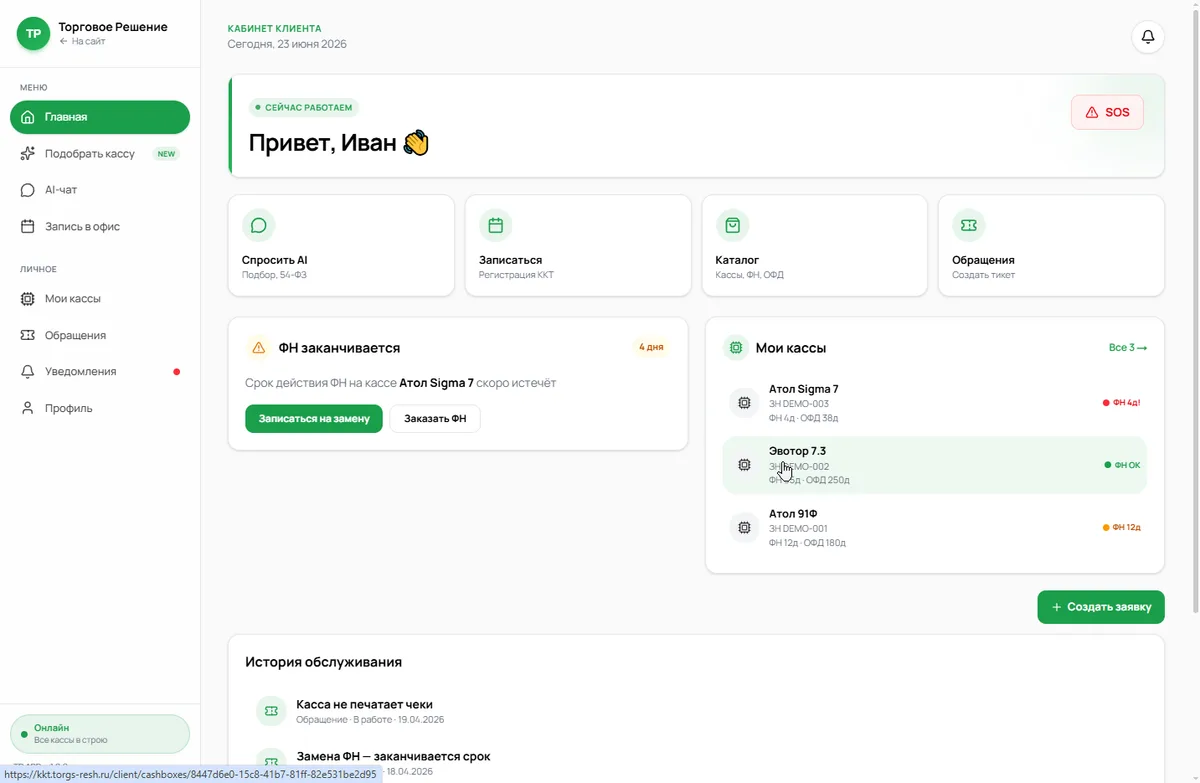Click the Онлайн status panel

100,734
